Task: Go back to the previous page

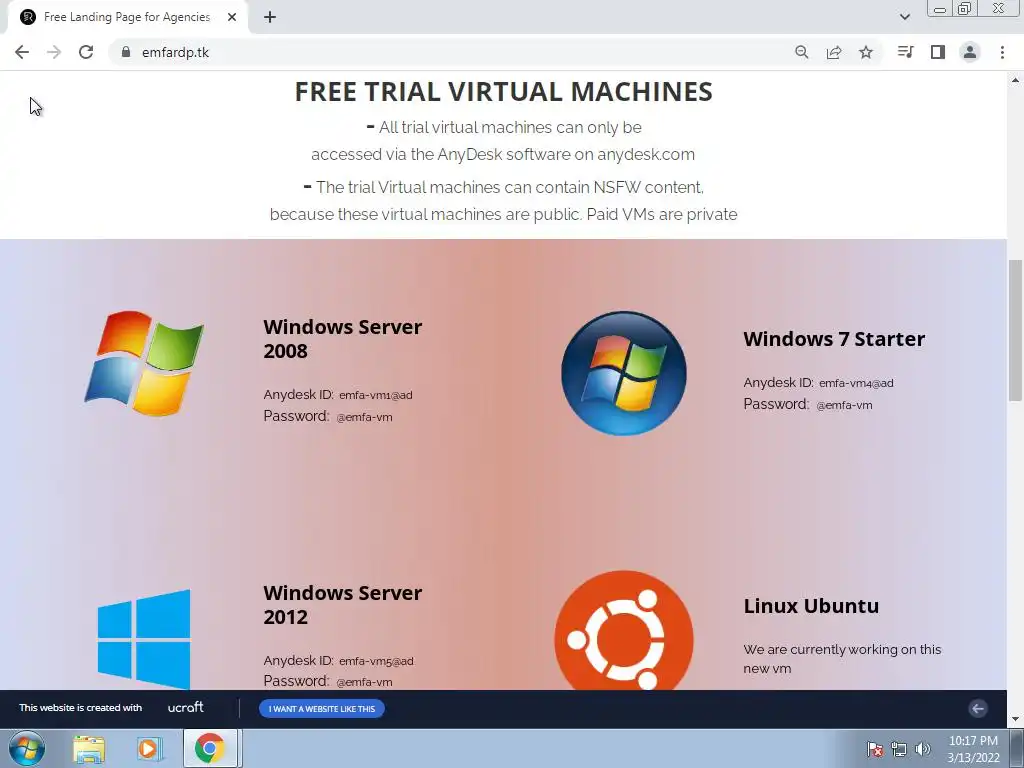Action: click(x=22, y=52)
